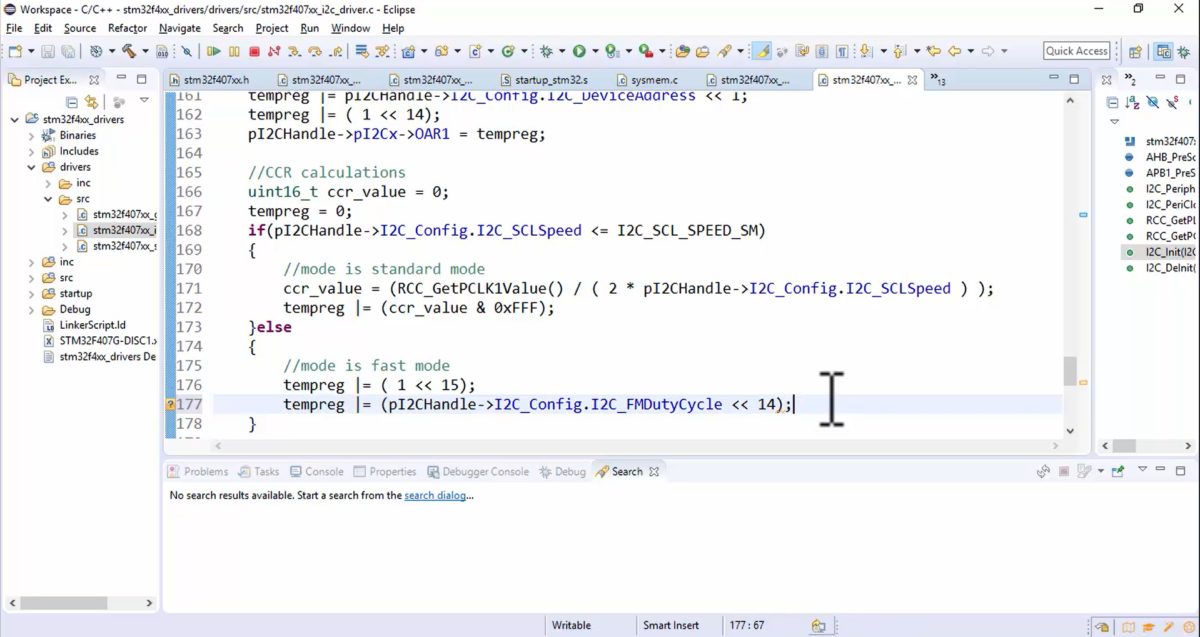
Task: Toggle Mark Occurrences highlighter button
Action: coord(761,51)
